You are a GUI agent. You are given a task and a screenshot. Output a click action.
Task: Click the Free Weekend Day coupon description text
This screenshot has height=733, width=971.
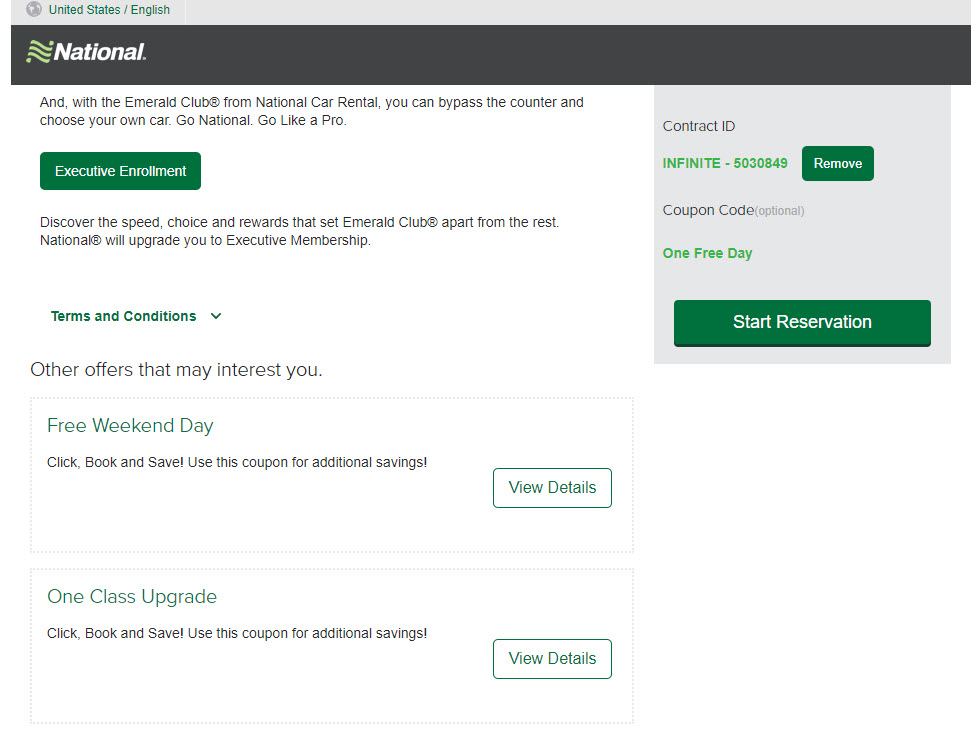click(x=237, y=462)
